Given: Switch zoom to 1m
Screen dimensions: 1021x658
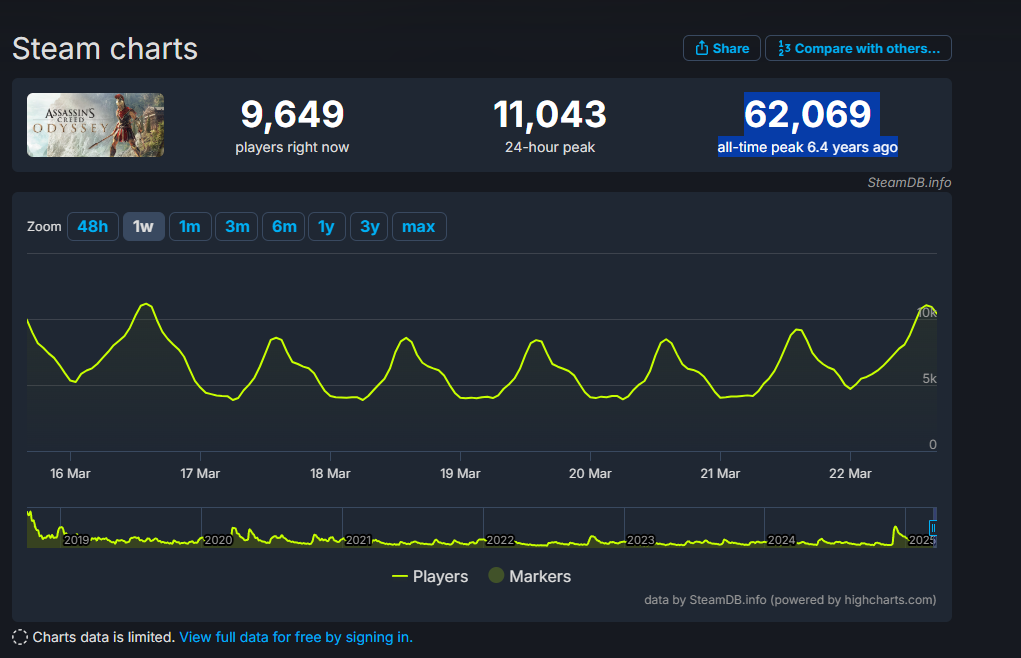Looking at the screenshot, I should click(189, 226).
